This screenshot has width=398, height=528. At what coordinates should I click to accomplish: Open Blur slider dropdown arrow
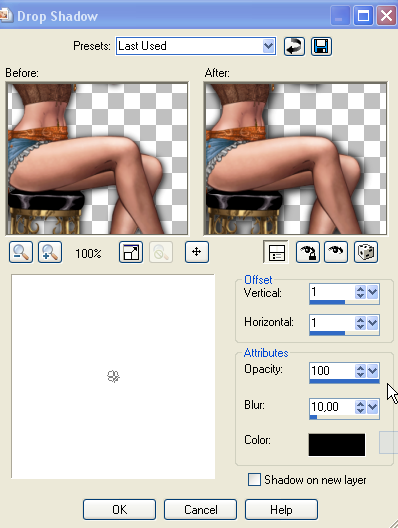pyautogui.click(x=372, y=407)
